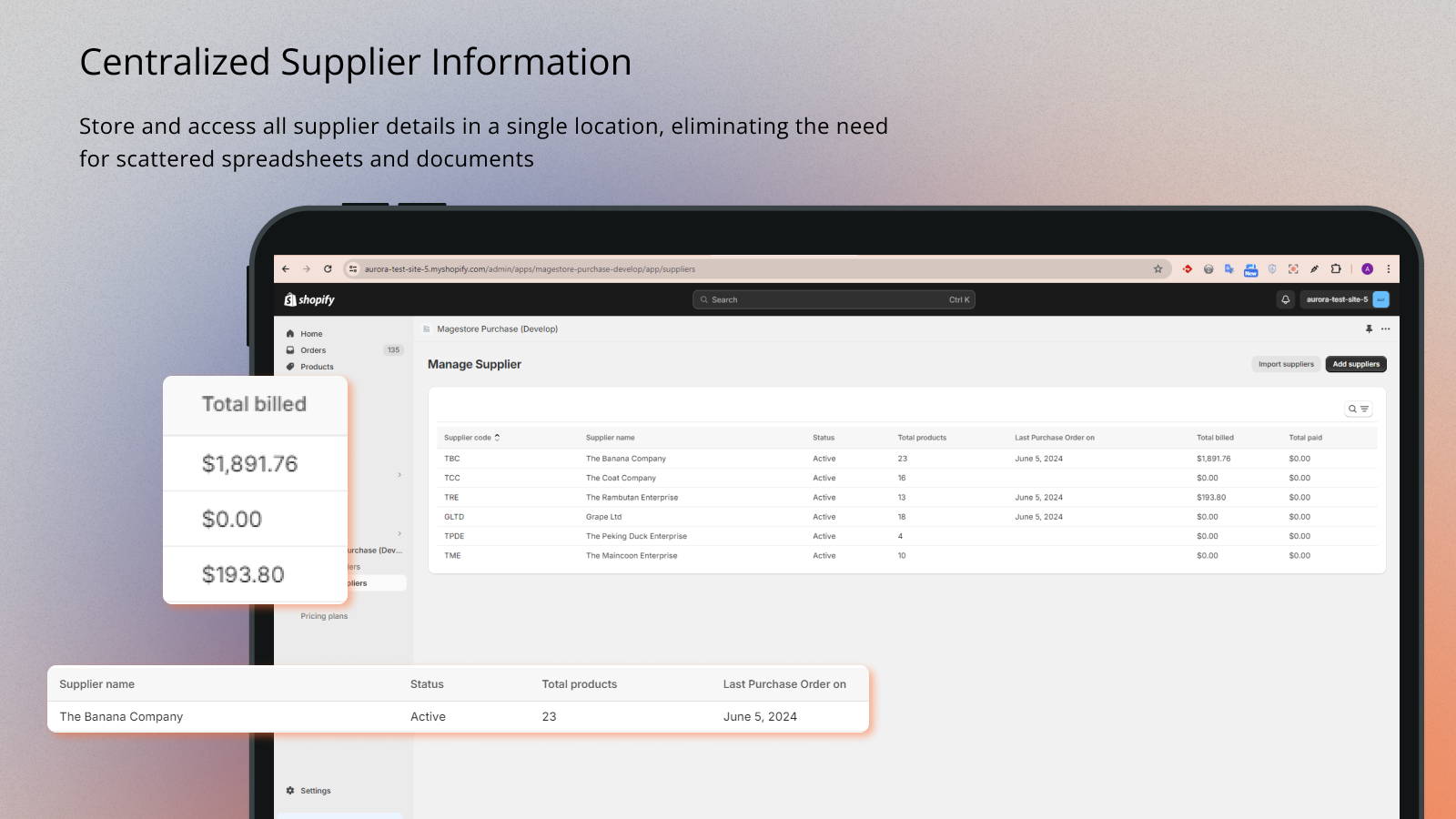This screenshot has width=1456, height=819.
Task: Open Orders from the sidebar
Action: [x=313, y=350]
